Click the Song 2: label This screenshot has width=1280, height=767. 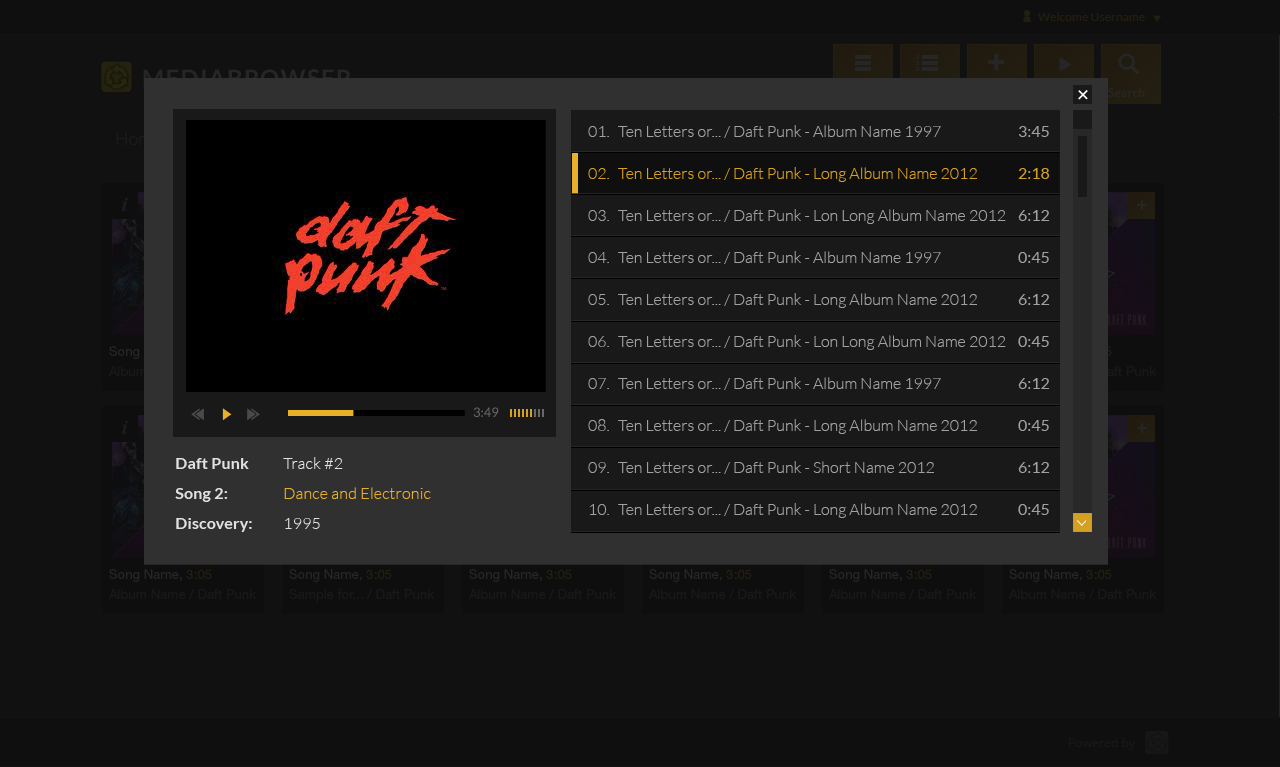201,493
